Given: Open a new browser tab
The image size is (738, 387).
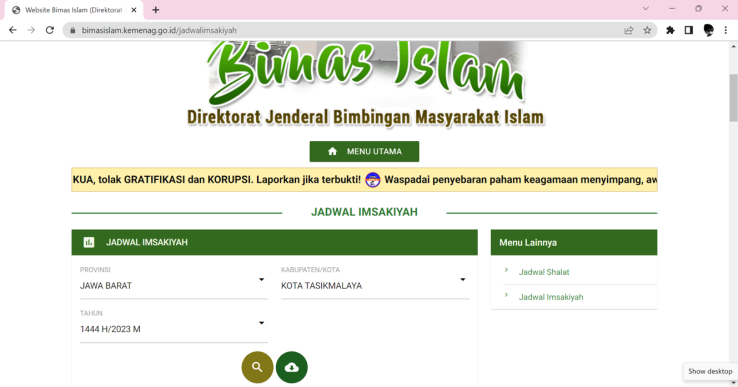Looking at the screenshot, I should pos(156,9).
